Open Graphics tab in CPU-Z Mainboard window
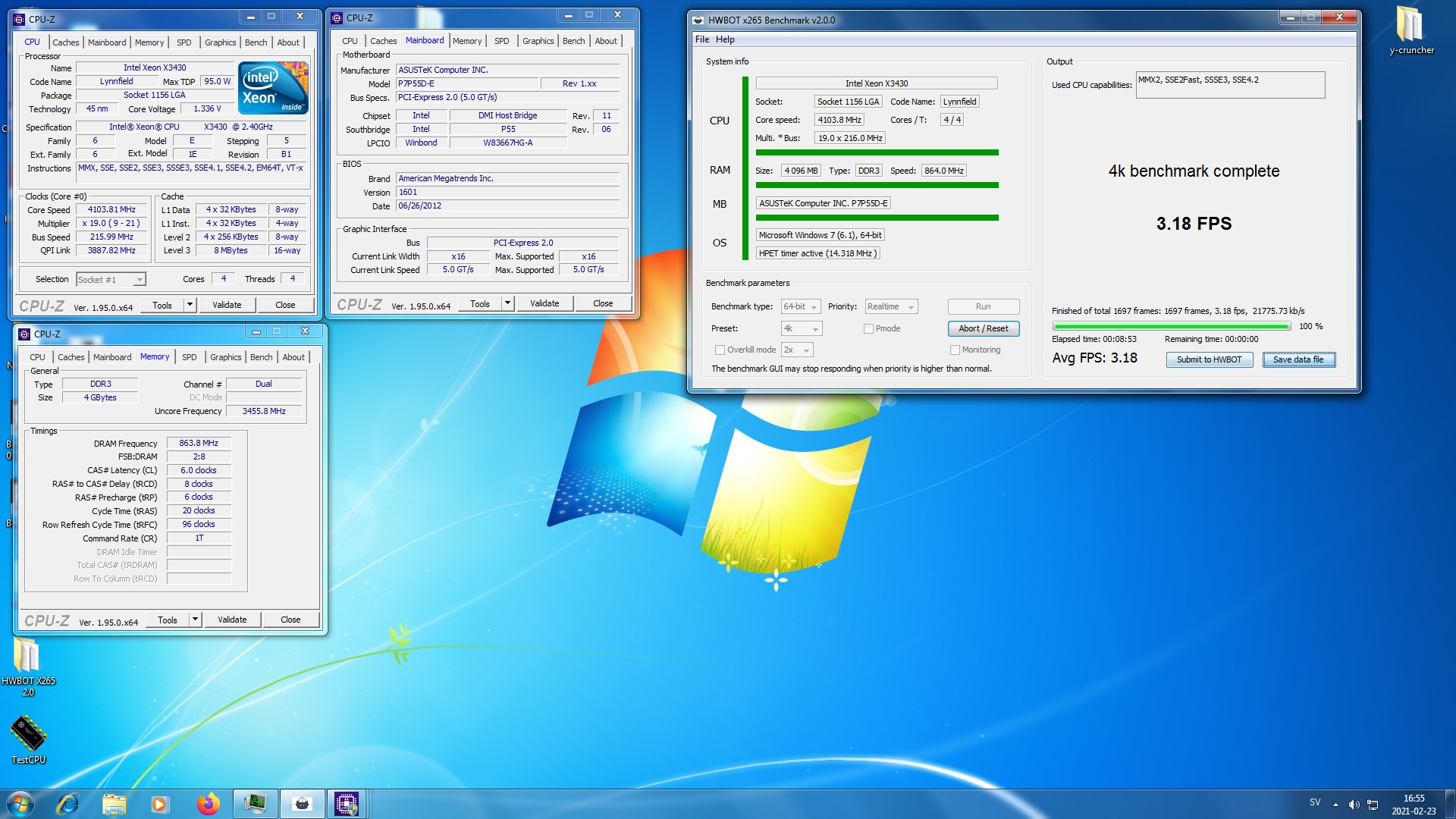 [538, 41]
